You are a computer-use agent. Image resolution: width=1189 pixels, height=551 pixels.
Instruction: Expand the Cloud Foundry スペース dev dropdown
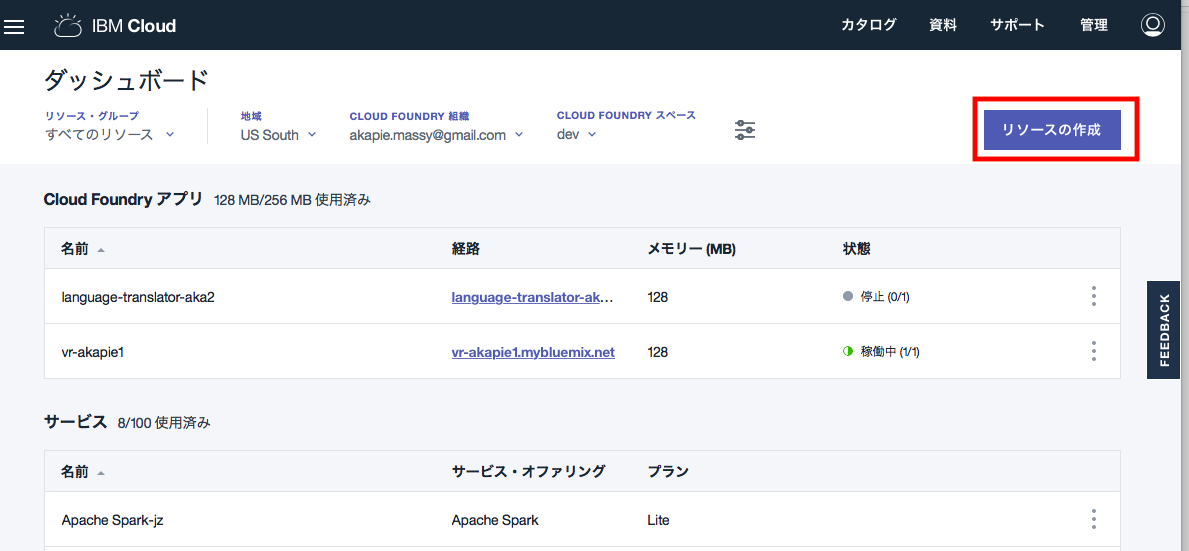(x=576, y=134)
